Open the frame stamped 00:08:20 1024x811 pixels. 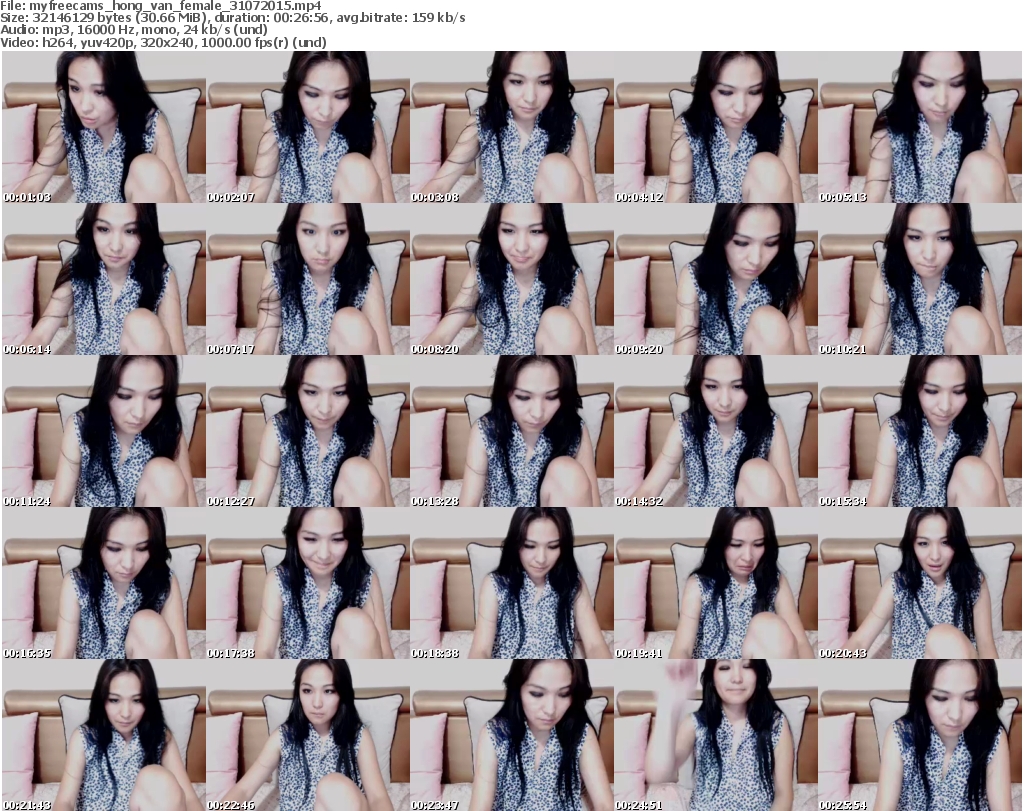point(512,279)
